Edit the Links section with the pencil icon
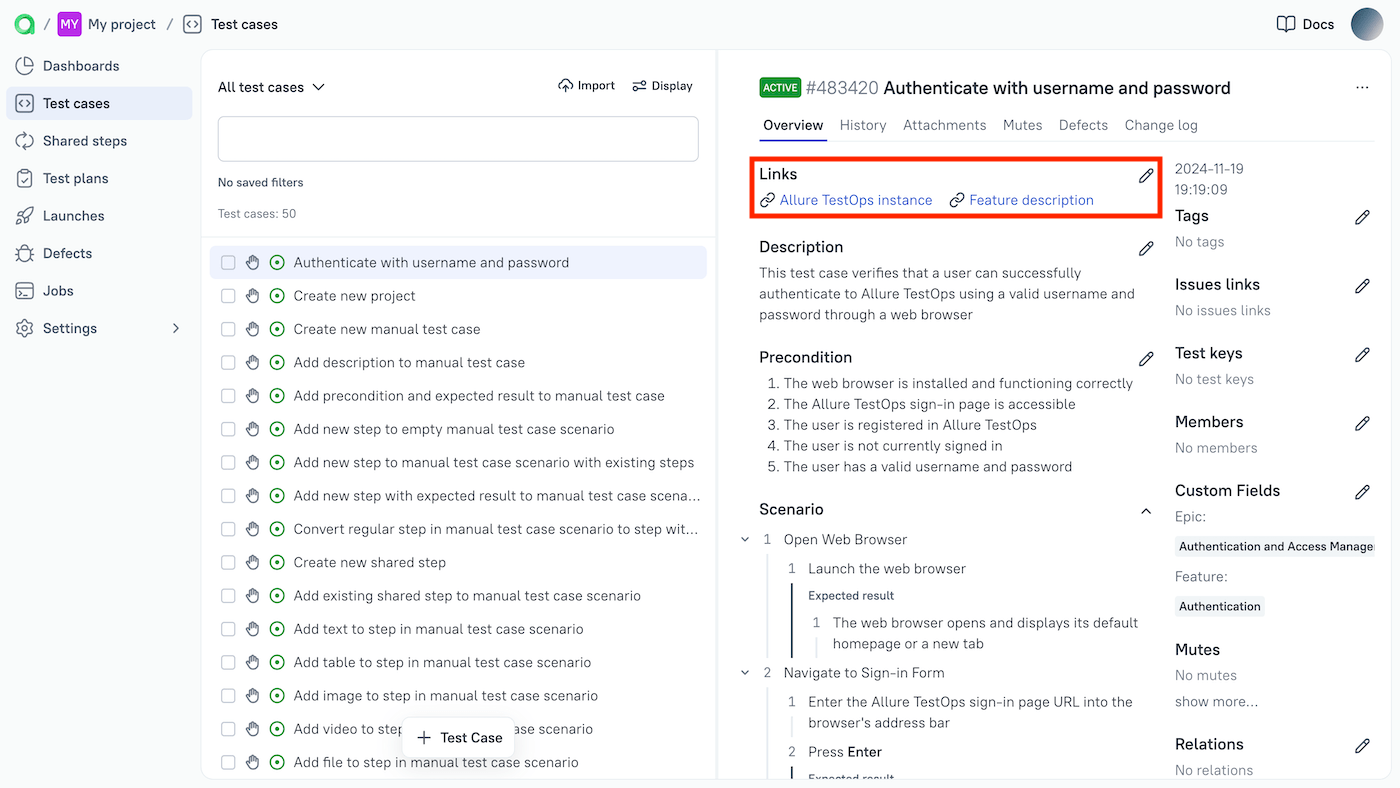The width and height of the screenshot is (1400, 788). 1146,174
